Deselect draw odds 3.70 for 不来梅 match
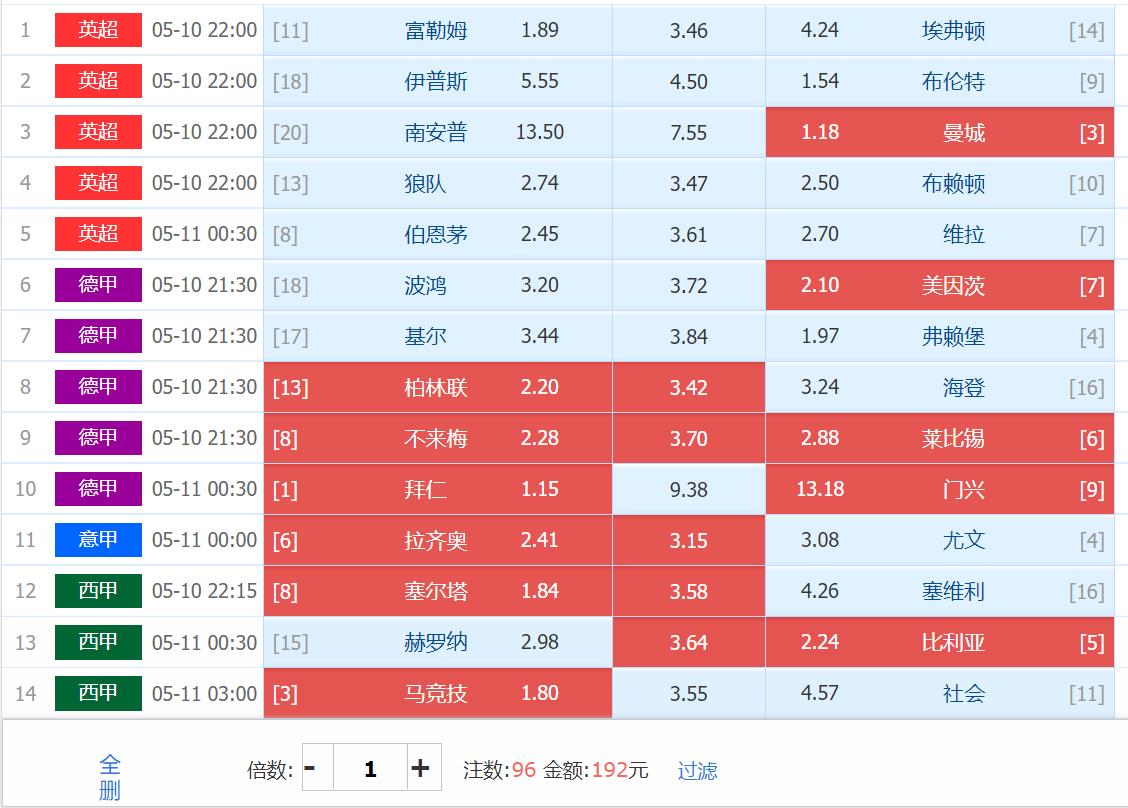1128x808 pixels. point(688,439)
